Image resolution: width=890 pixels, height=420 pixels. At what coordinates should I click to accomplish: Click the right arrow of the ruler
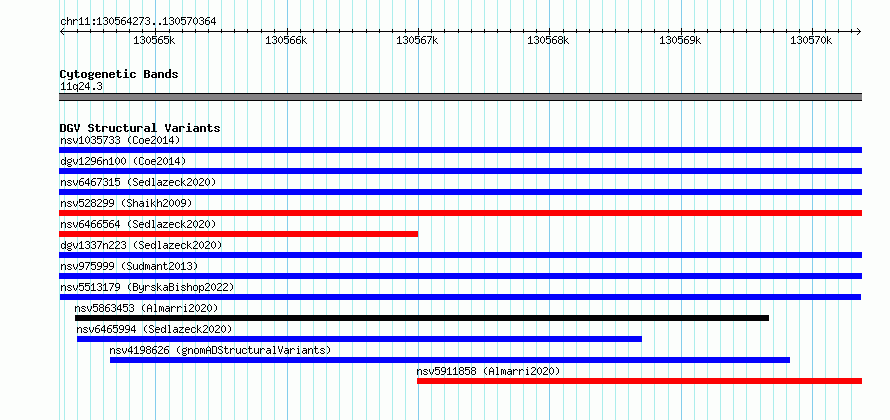click(859, 32)
